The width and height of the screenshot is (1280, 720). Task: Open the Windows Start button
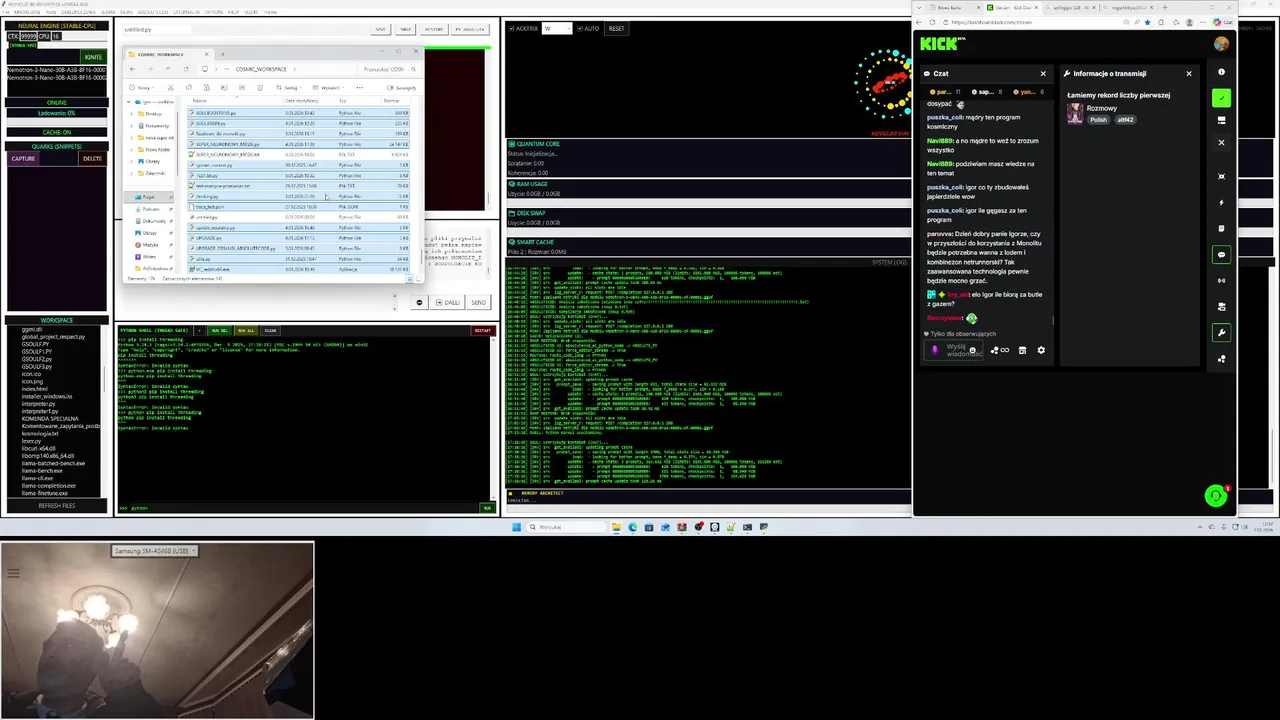coord(517,527)
